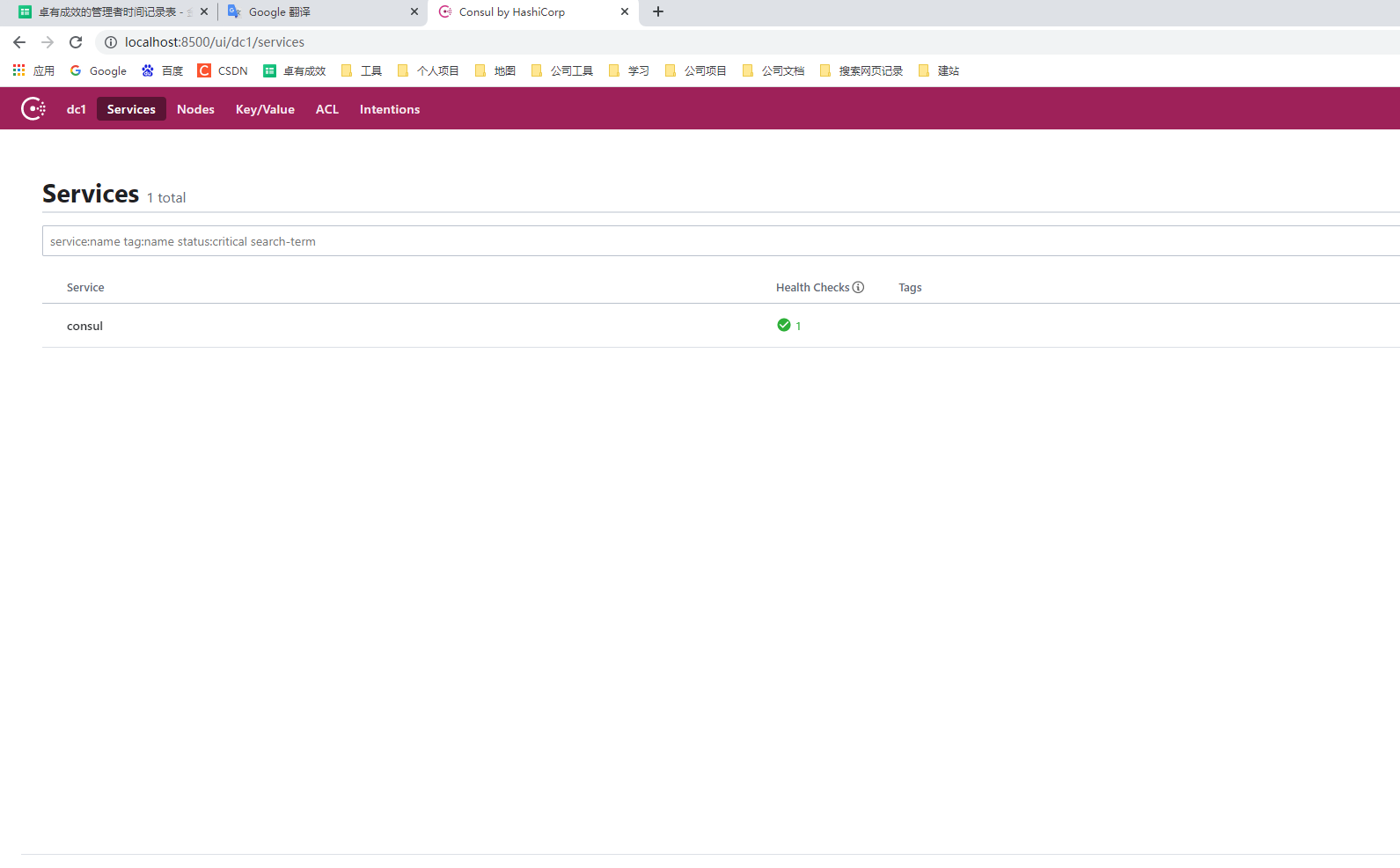
Task: Open the 公司文档 bookmark folder
Action: pyautogui.click(x=773, y=70)
